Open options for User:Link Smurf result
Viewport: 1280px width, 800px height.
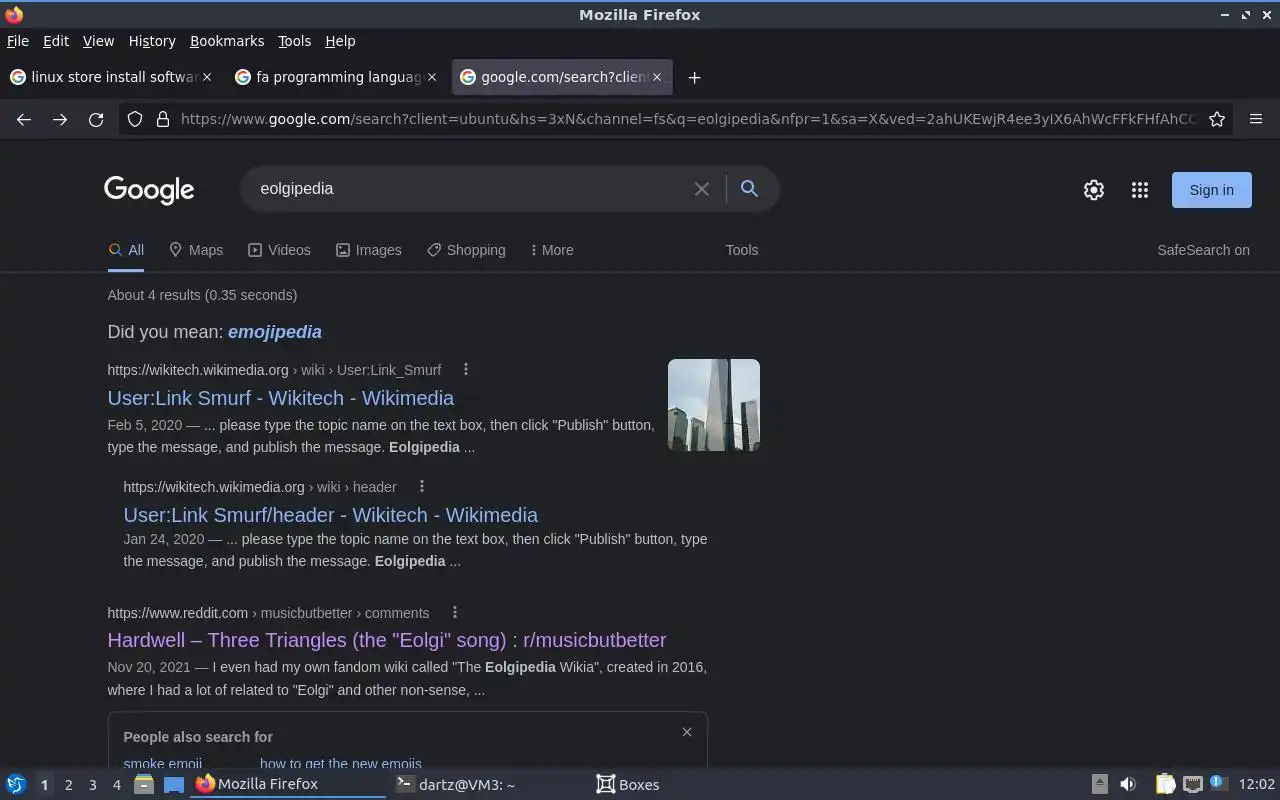click(466, 369)
